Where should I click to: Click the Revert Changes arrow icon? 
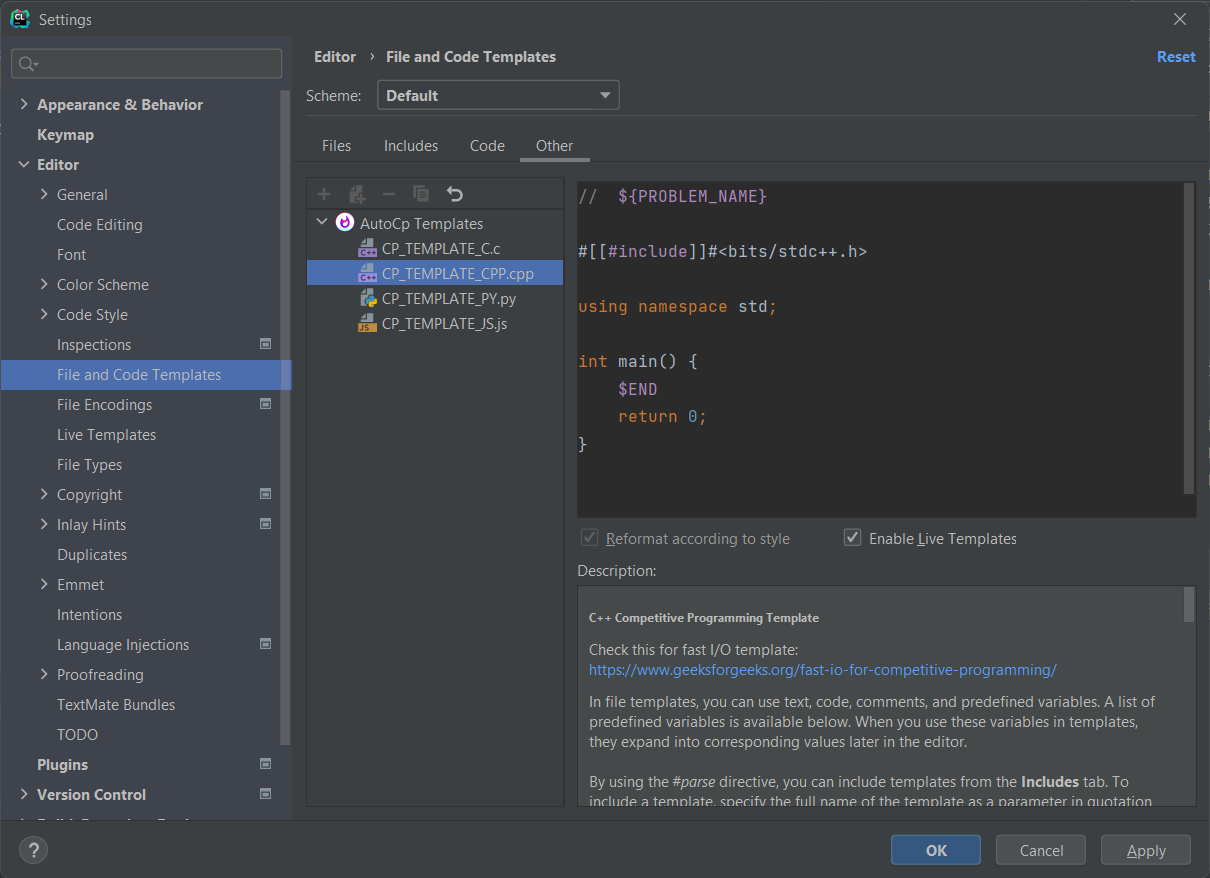pyautogui.click(x=456, y=193)
